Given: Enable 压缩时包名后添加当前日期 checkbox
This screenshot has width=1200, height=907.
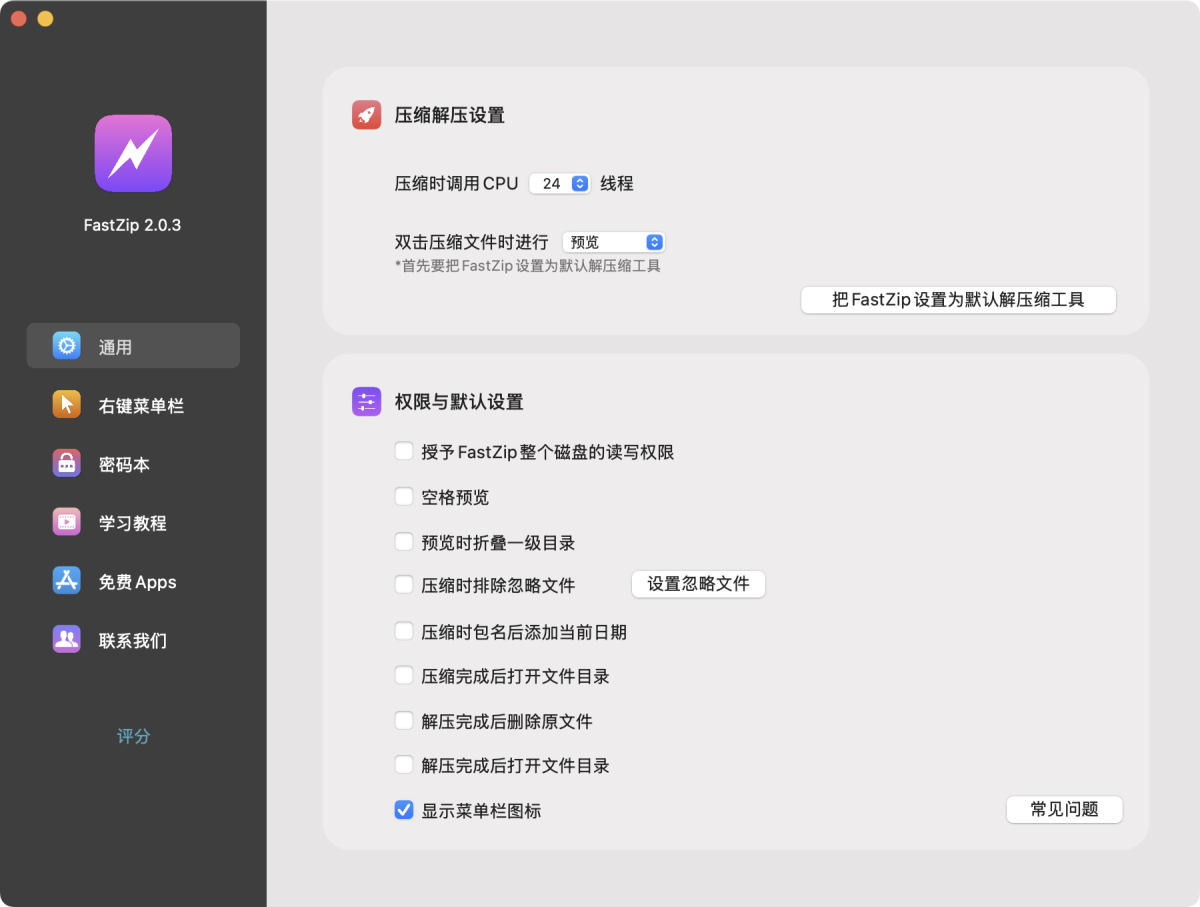Looking at the screenshot, I should click(404, 631).
